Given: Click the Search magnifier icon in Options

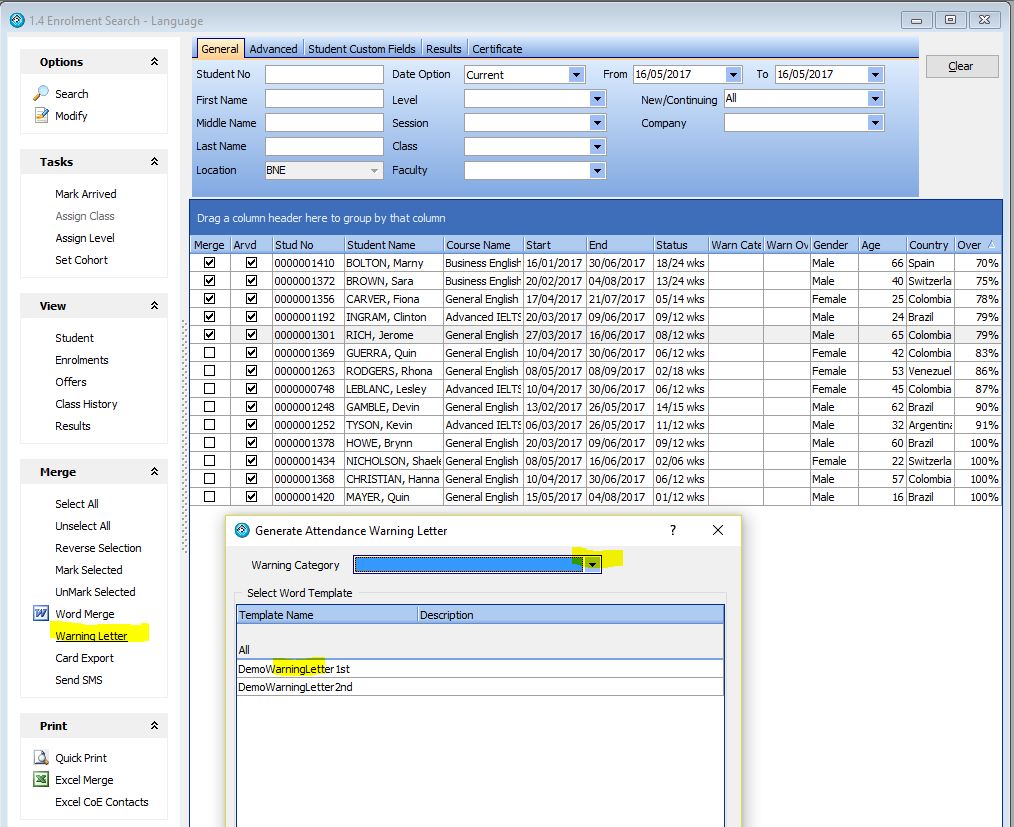Looking at the screenshot, I should (x=41, y=93).
